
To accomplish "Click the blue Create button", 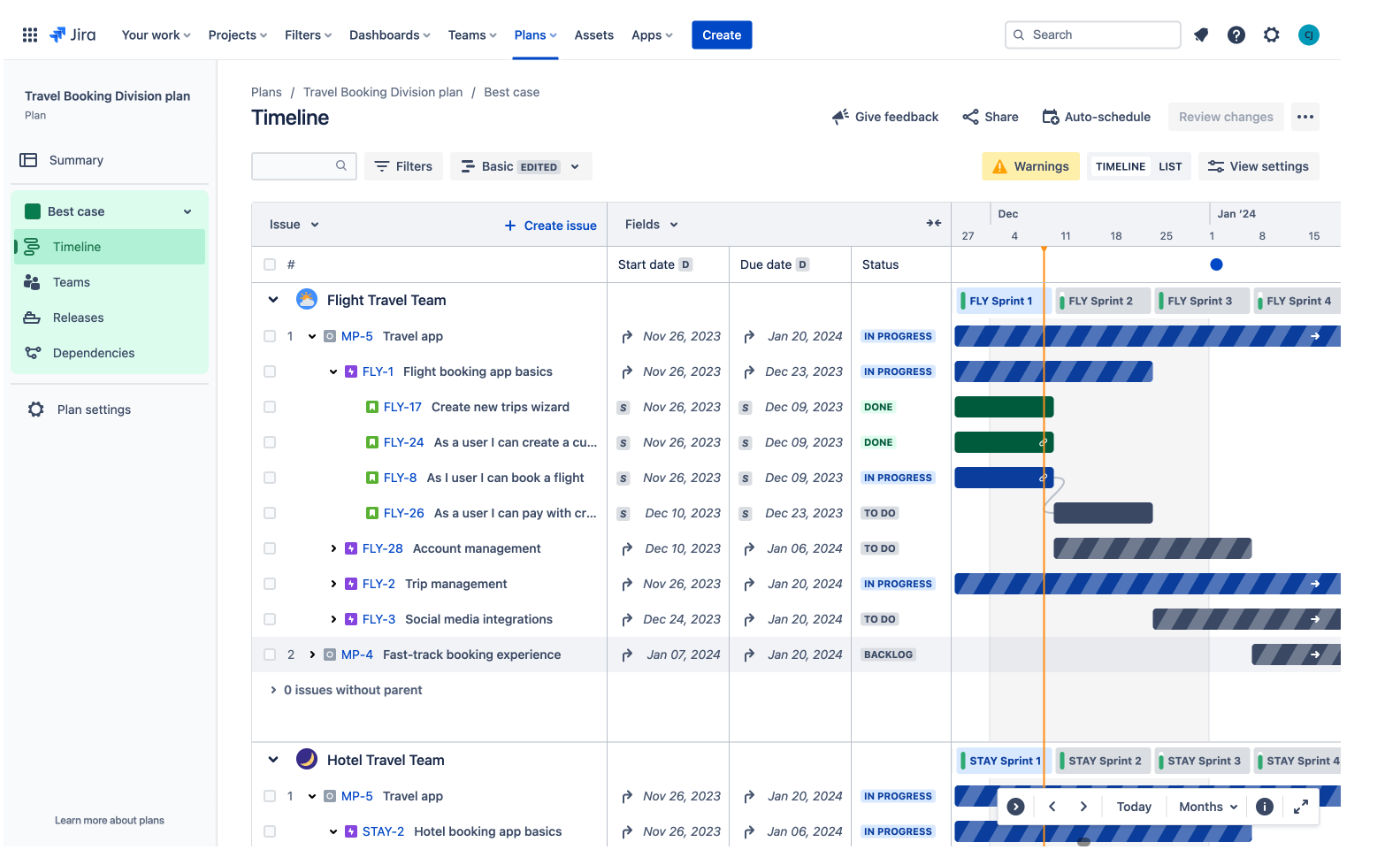I will click(x=721, y=34).
